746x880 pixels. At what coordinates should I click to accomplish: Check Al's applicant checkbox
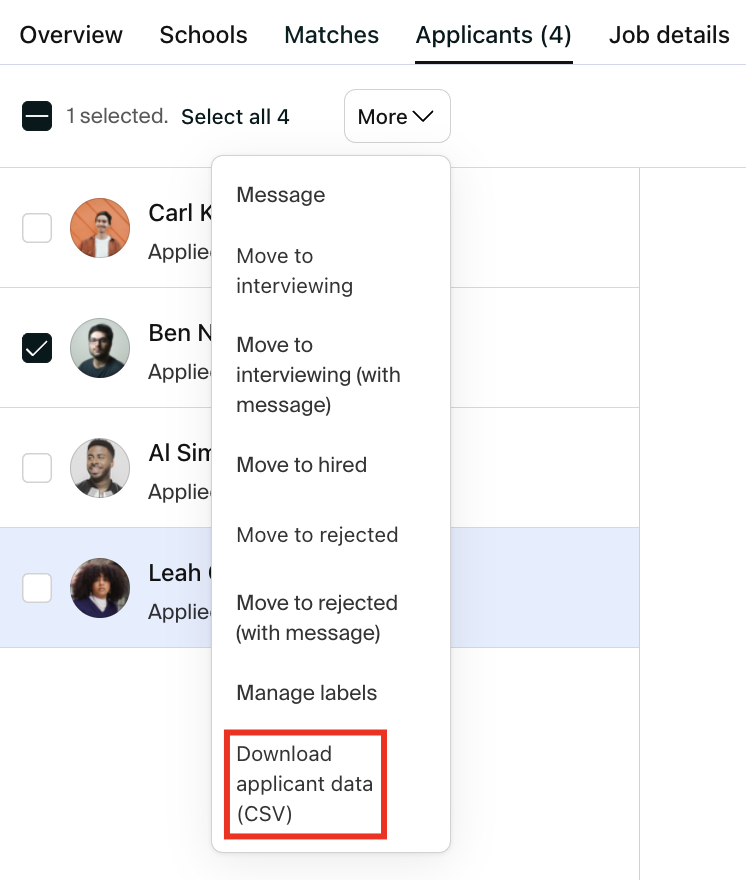click(x=37, y=468)
